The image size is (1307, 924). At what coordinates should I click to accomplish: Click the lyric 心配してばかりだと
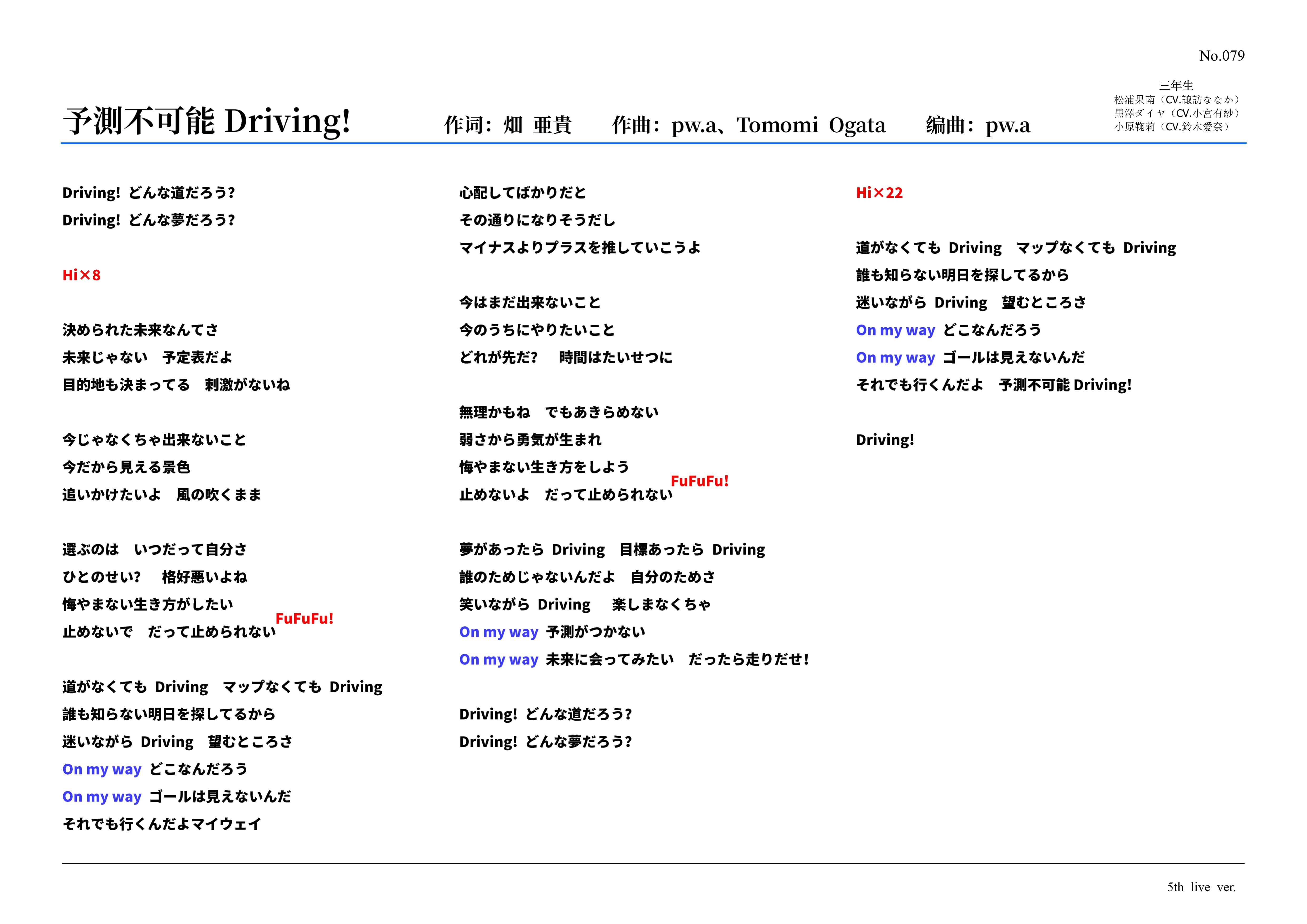pos(523,193)
